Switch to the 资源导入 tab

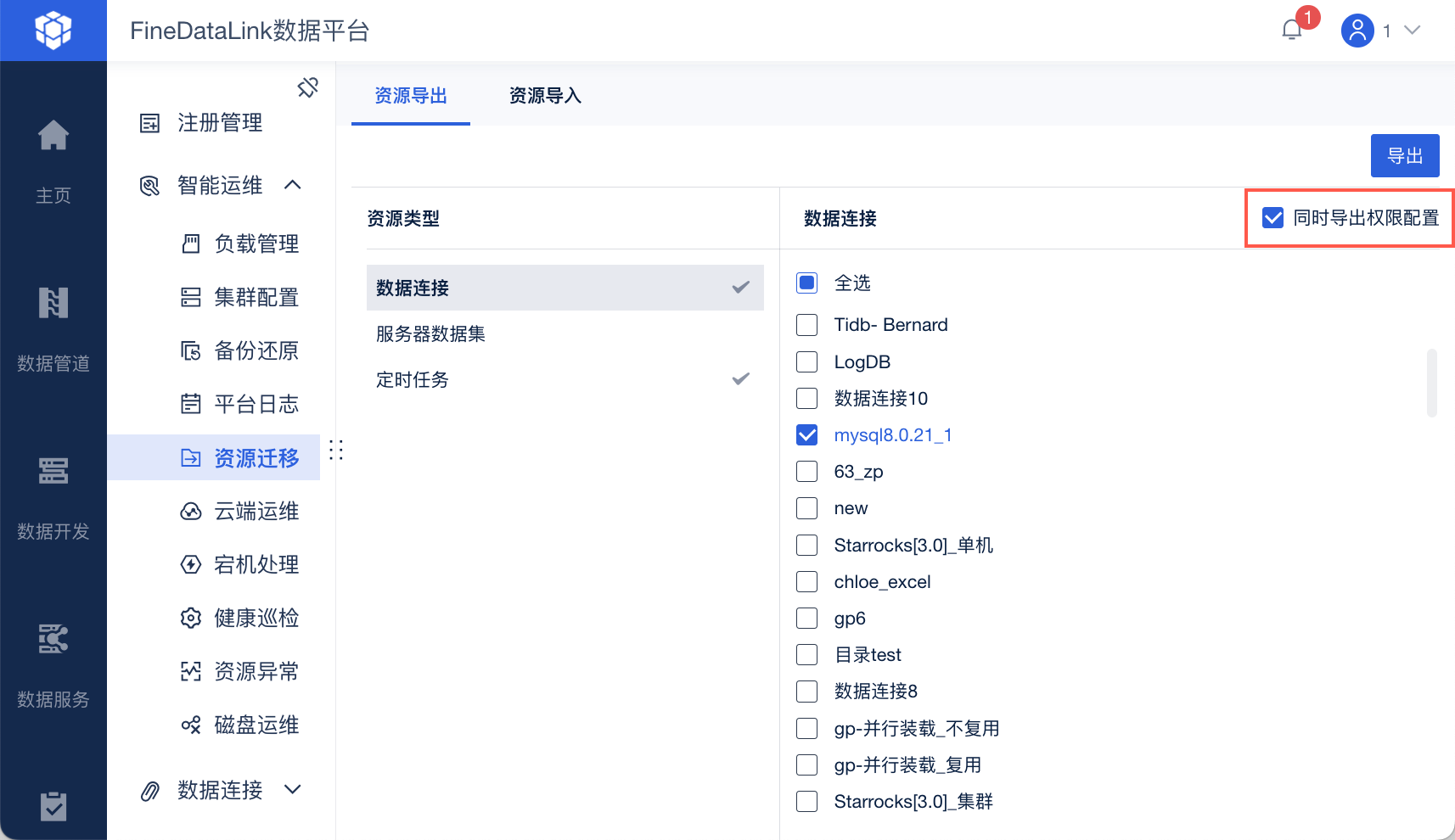(545, 96)
